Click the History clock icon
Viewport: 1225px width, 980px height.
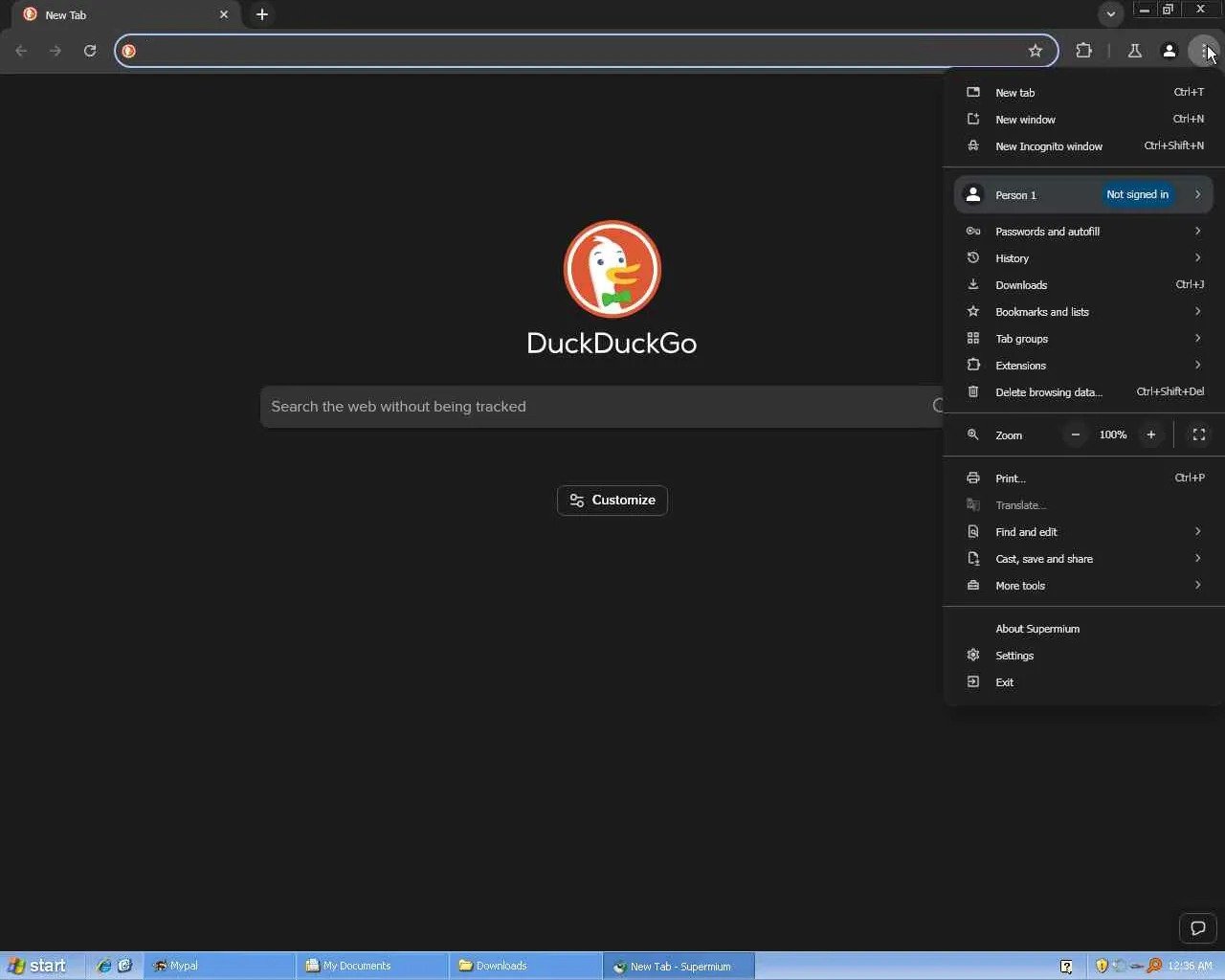[x=973, y=258]
